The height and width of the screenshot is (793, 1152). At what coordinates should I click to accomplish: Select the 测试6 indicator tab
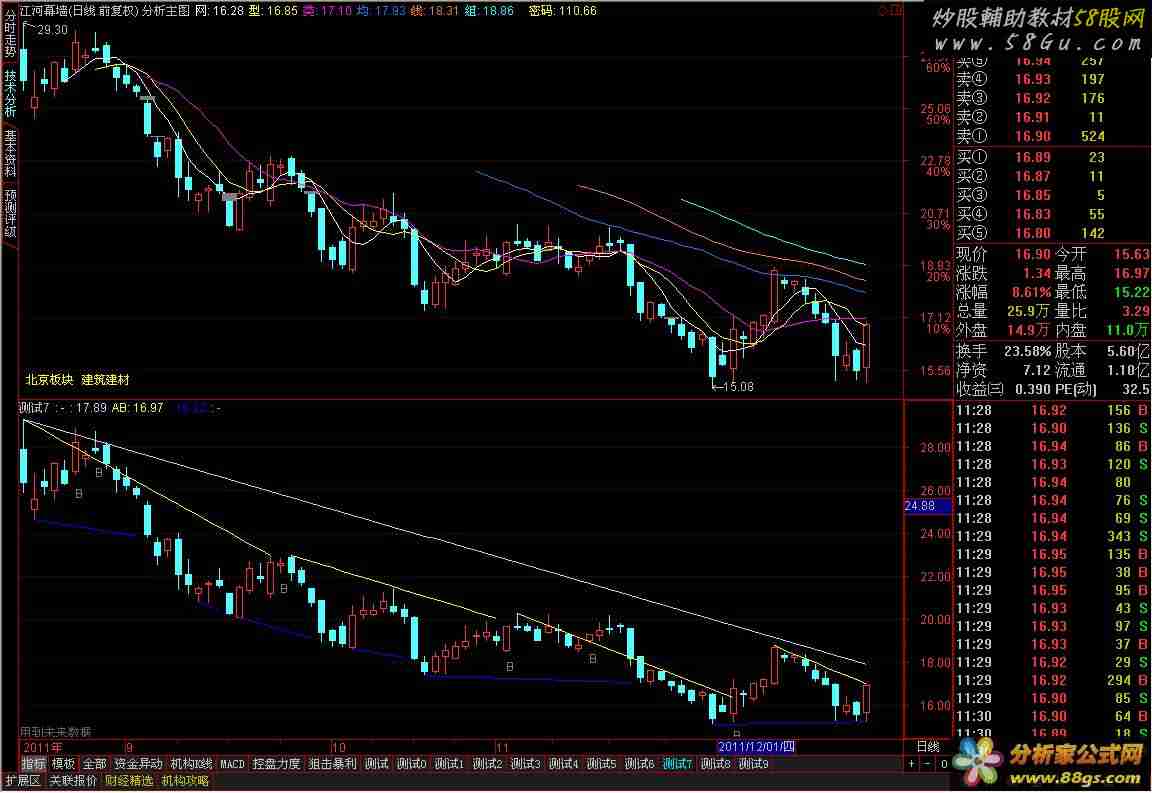(x=640, y=764)
